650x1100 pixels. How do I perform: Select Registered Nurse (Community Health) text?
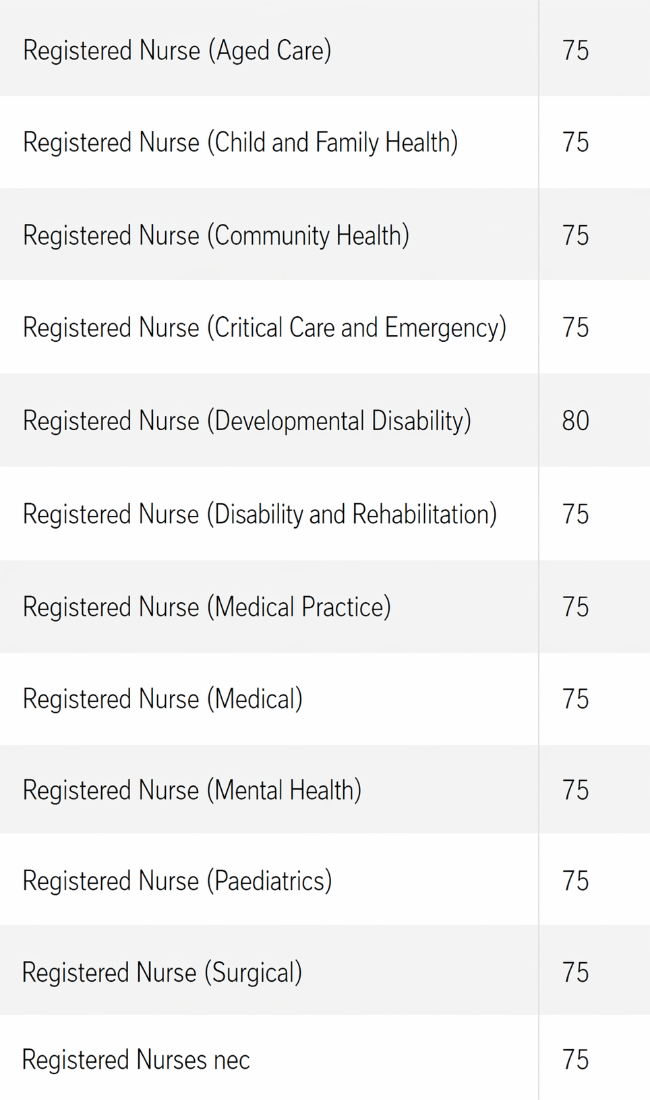click(x=216, y=236)
